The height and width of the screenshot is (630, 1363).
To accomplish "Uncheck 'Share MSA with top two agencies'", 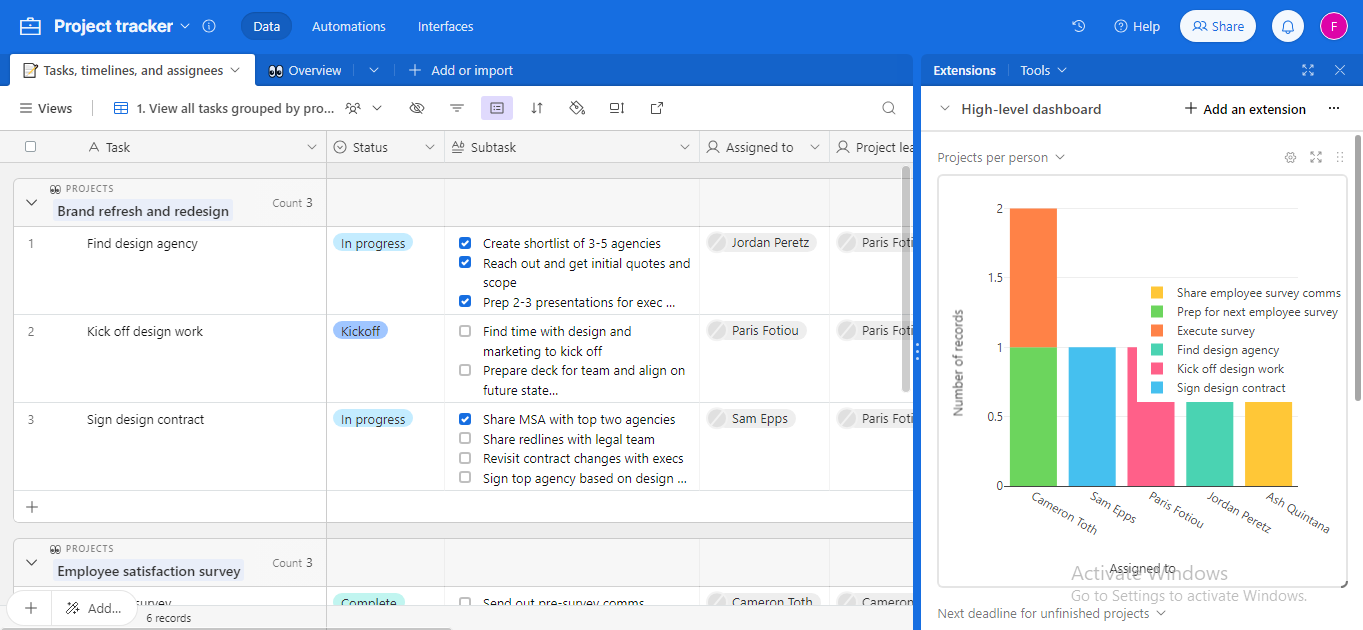I will 464,419.
